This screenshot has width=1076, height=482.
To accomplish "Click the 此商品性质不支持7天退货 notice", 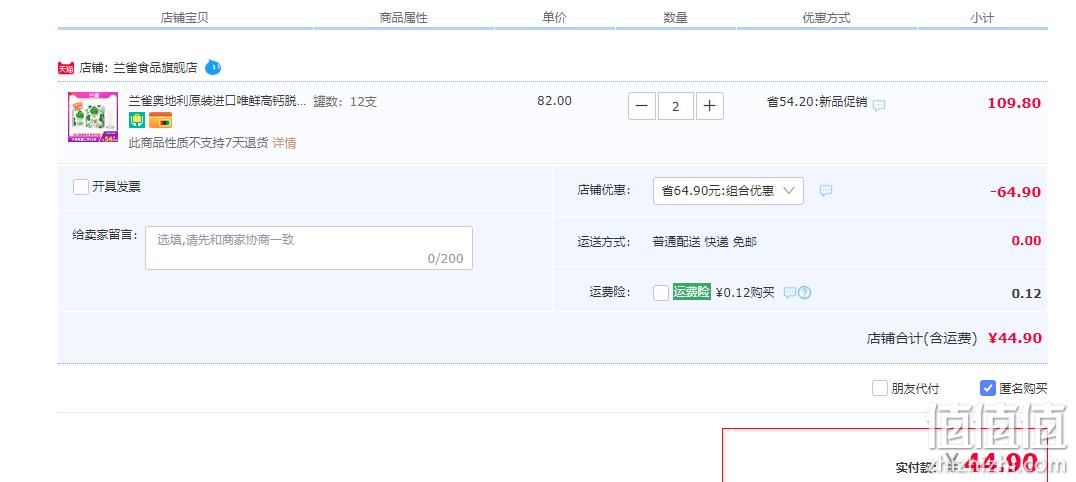I will pos(198,144).
